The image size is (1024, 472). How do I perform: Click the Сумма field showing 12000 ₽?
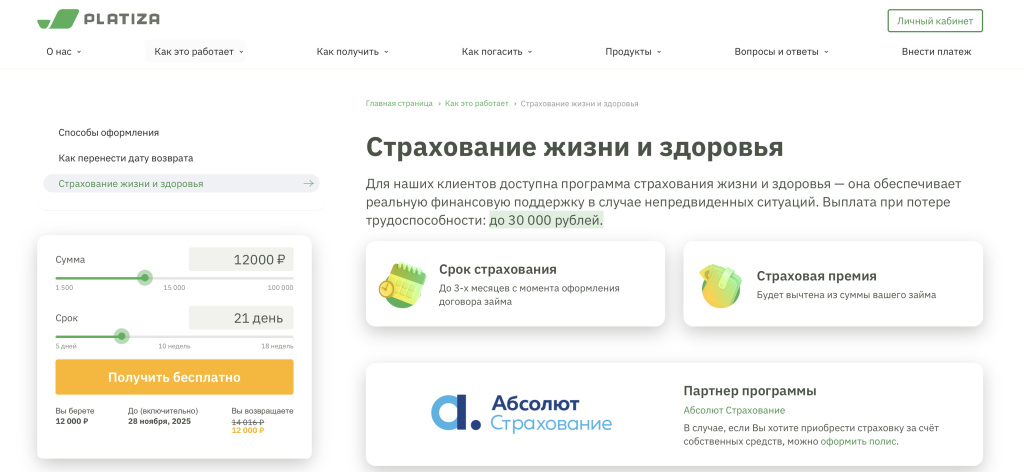pyautogui.click(x=241, y=259)
